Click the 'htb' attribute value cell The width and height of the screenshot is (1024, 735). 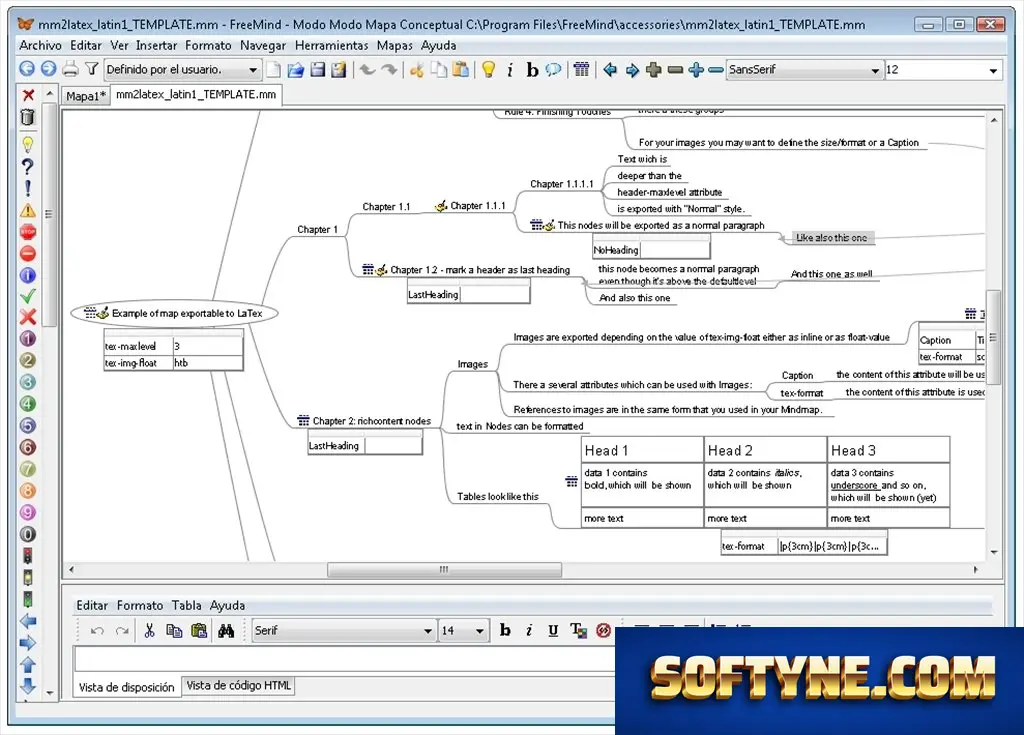coord(208,363)
